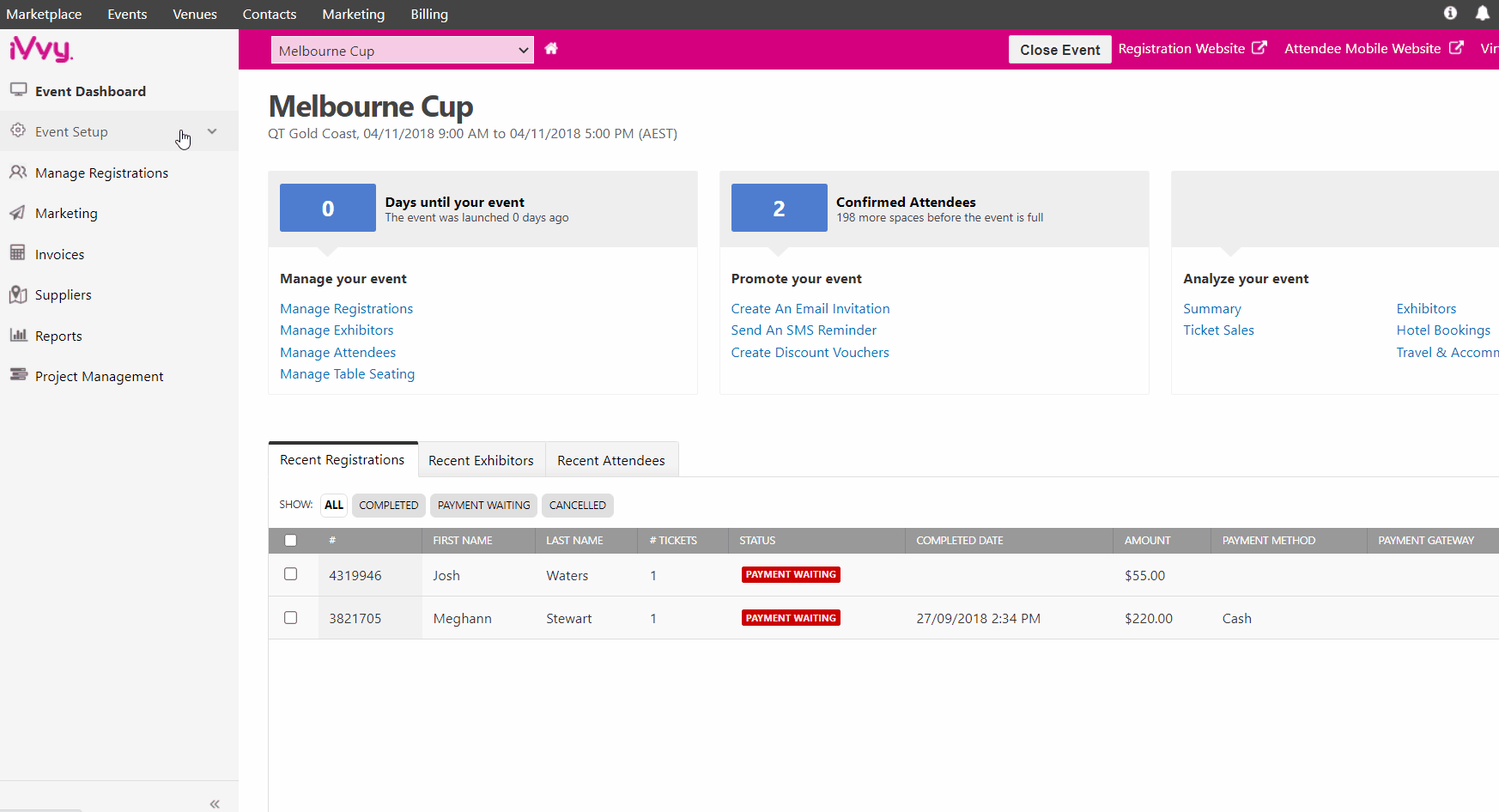This screenshot has width=1499, height=812.
Task: Open Suppliers in sidebar
Action: (x=63, y=294)
